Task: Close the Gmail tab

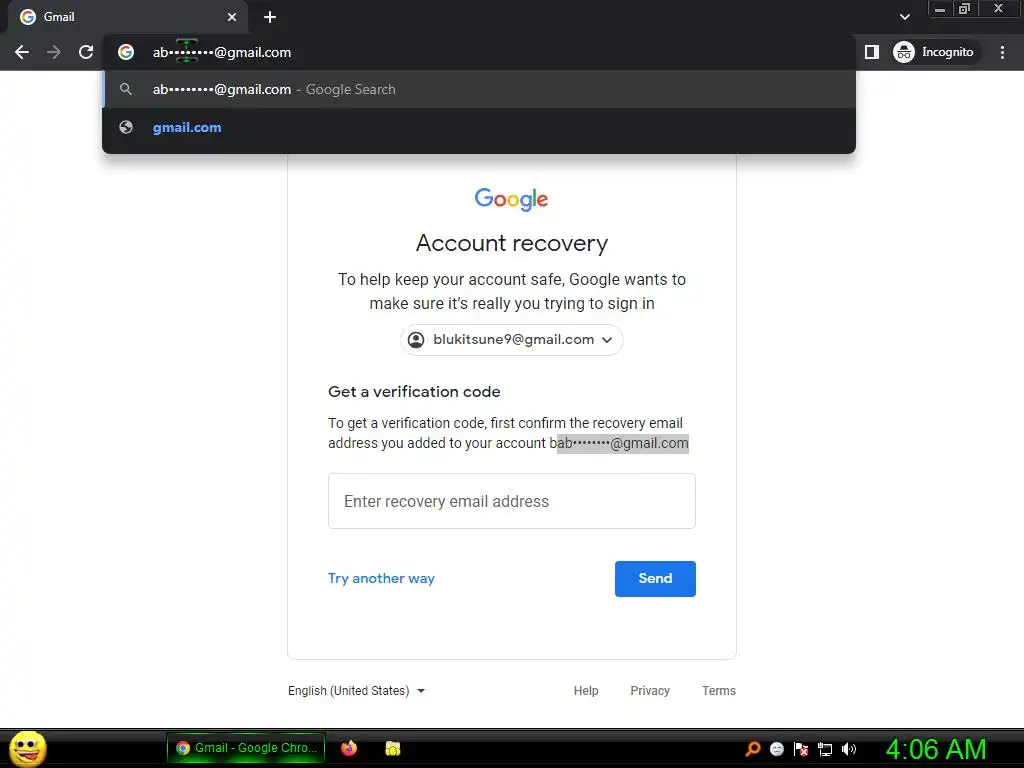Action: coord(232,17)
